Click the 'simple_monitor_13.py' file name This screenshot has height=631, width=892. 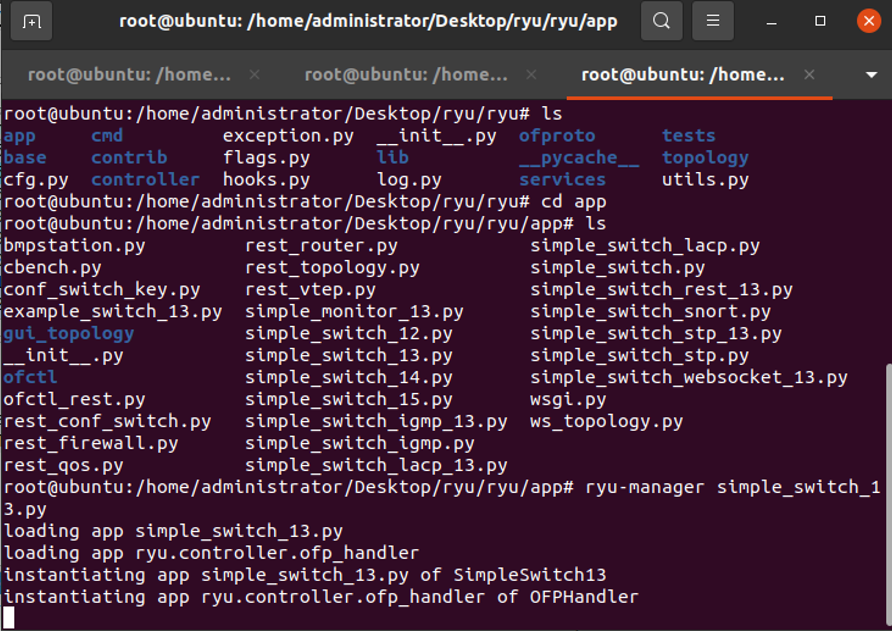click(354, 312)
